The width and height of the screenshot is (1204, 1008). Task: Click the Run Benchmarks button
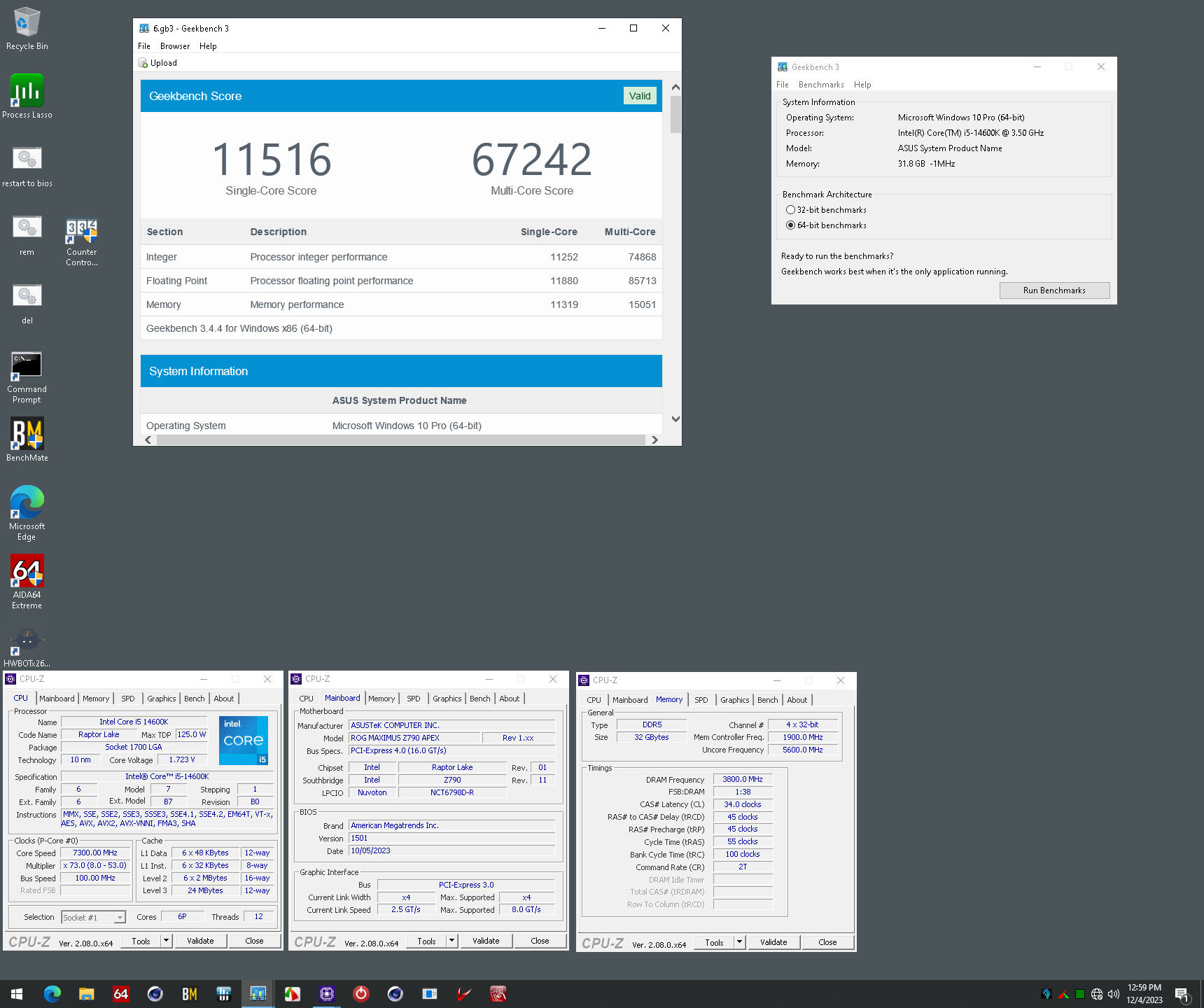pyautogui.click(x=1054, y=290)
